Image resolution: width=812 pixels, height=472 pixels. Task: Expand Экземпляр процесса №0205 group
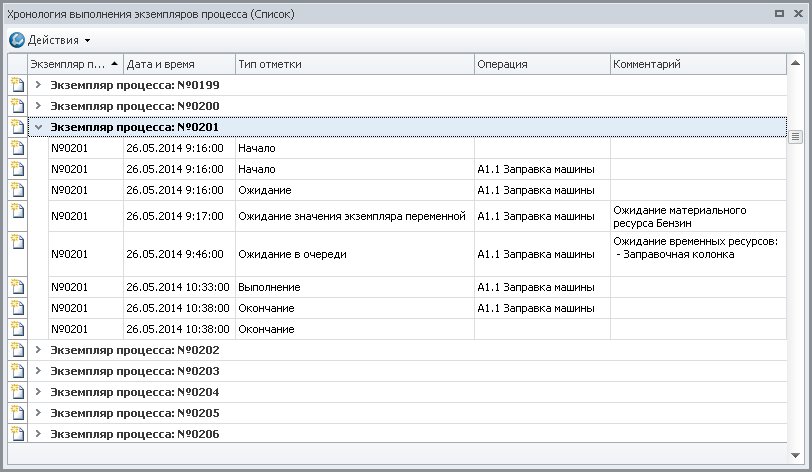[38, 413]
